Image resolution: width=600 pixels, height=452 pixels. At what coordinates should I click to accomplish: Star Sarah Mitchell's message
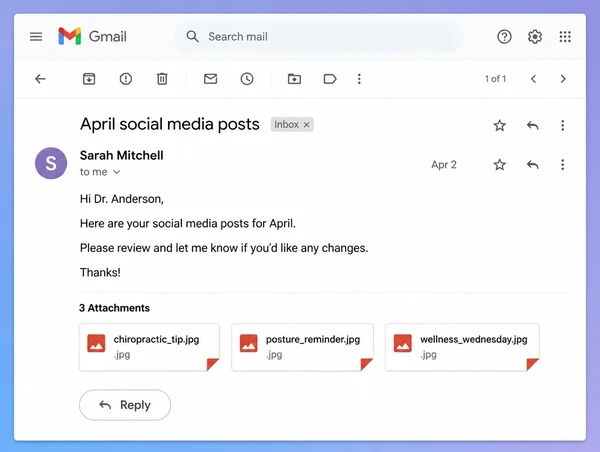click(x=499, y=165)
